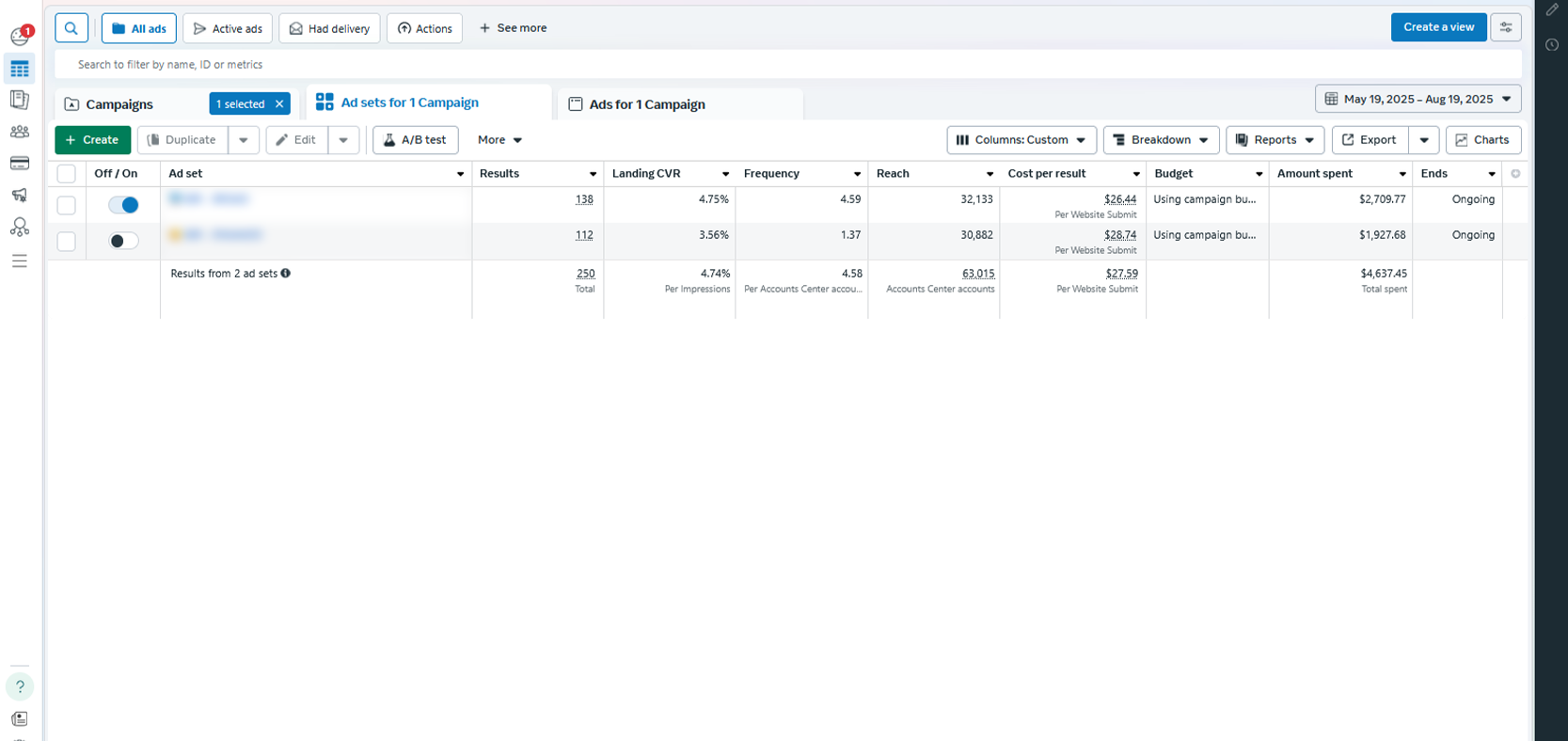The width and height of the screenshot is (1568, 741).
Task: Focus the search filter input field
Action: tap(788, 65)
